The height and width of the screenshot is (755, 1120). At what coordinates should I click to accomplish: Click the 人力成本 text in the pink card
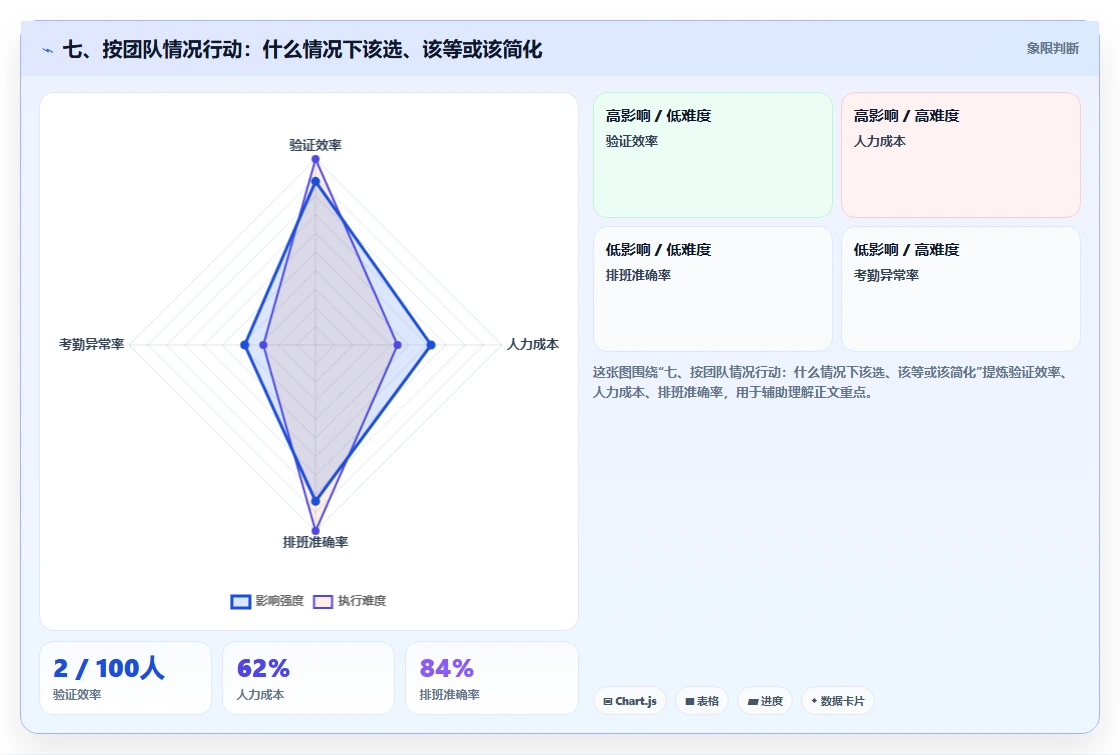click(x=879, y=141)
